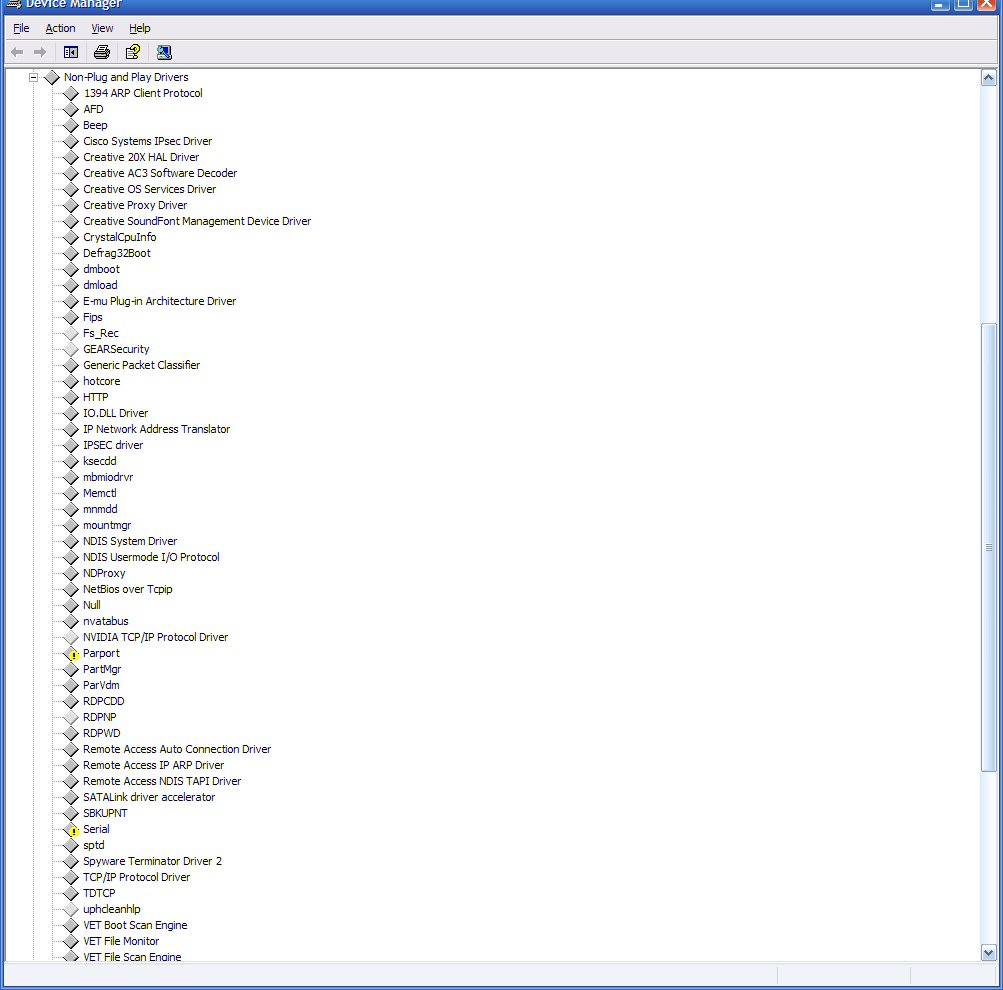Image resolution: width=1003 pixels, height=990 pixels.
Task: Select 1394 ARP Client Protocol entry
Action: (x=143, y=93)
